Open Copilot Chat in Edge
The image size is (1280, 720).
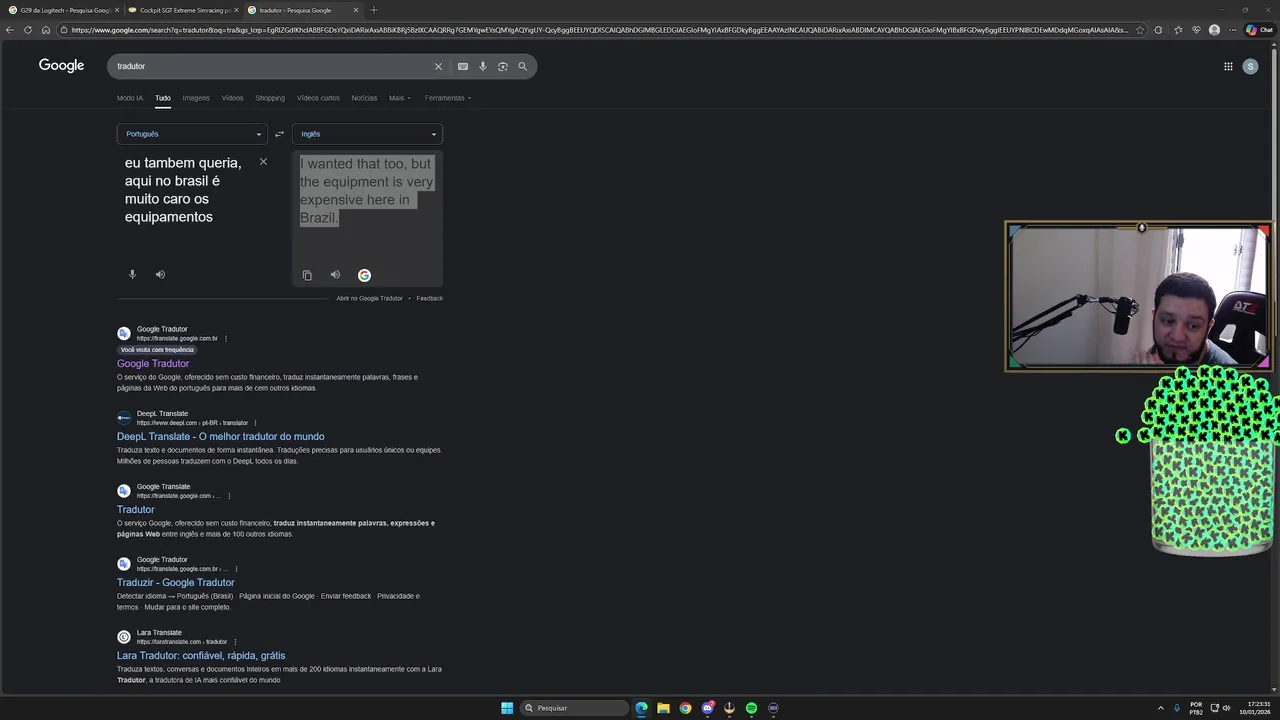(1259, 30)
